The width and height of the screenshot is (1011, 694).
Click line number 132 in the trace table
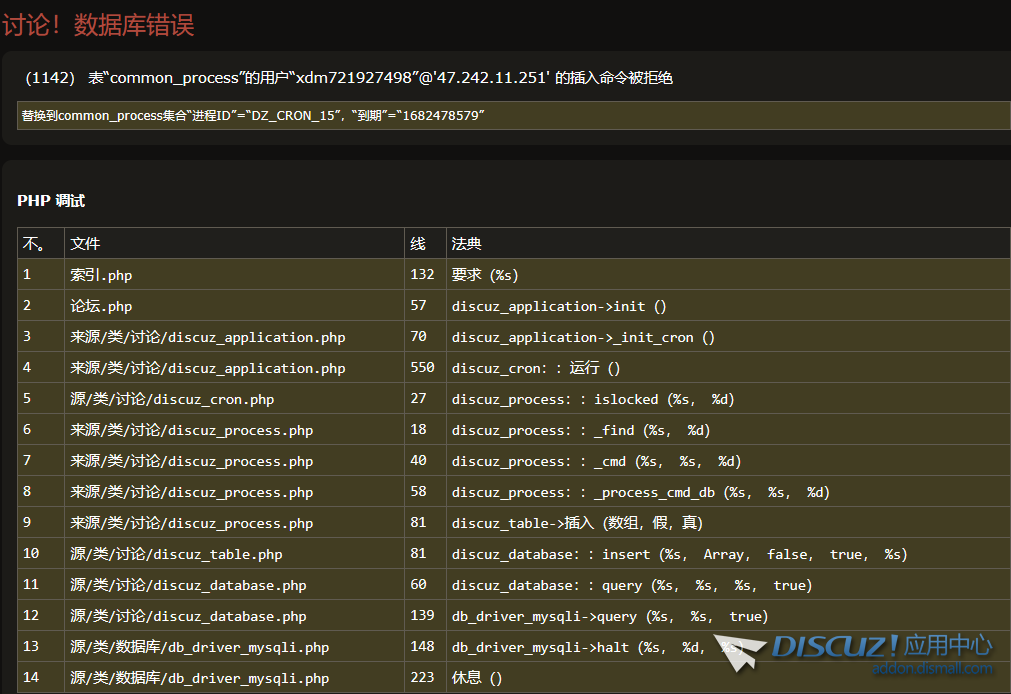421,274
